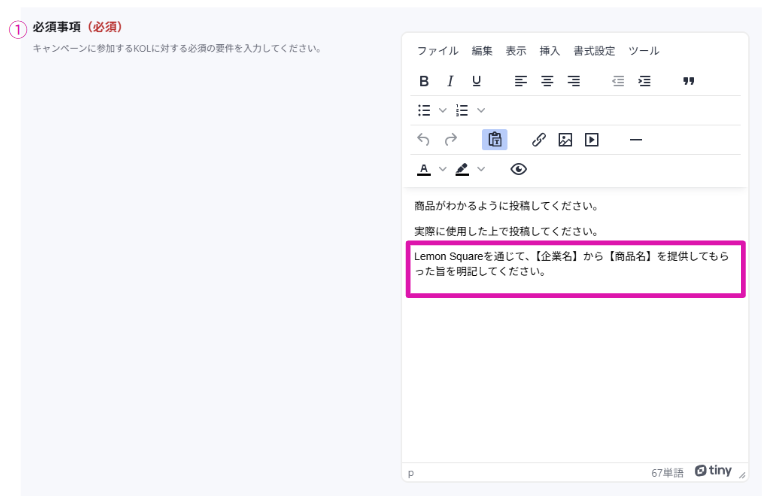Align text to center
This screenshot has width=764, height=496.
(x=547, y=81)
